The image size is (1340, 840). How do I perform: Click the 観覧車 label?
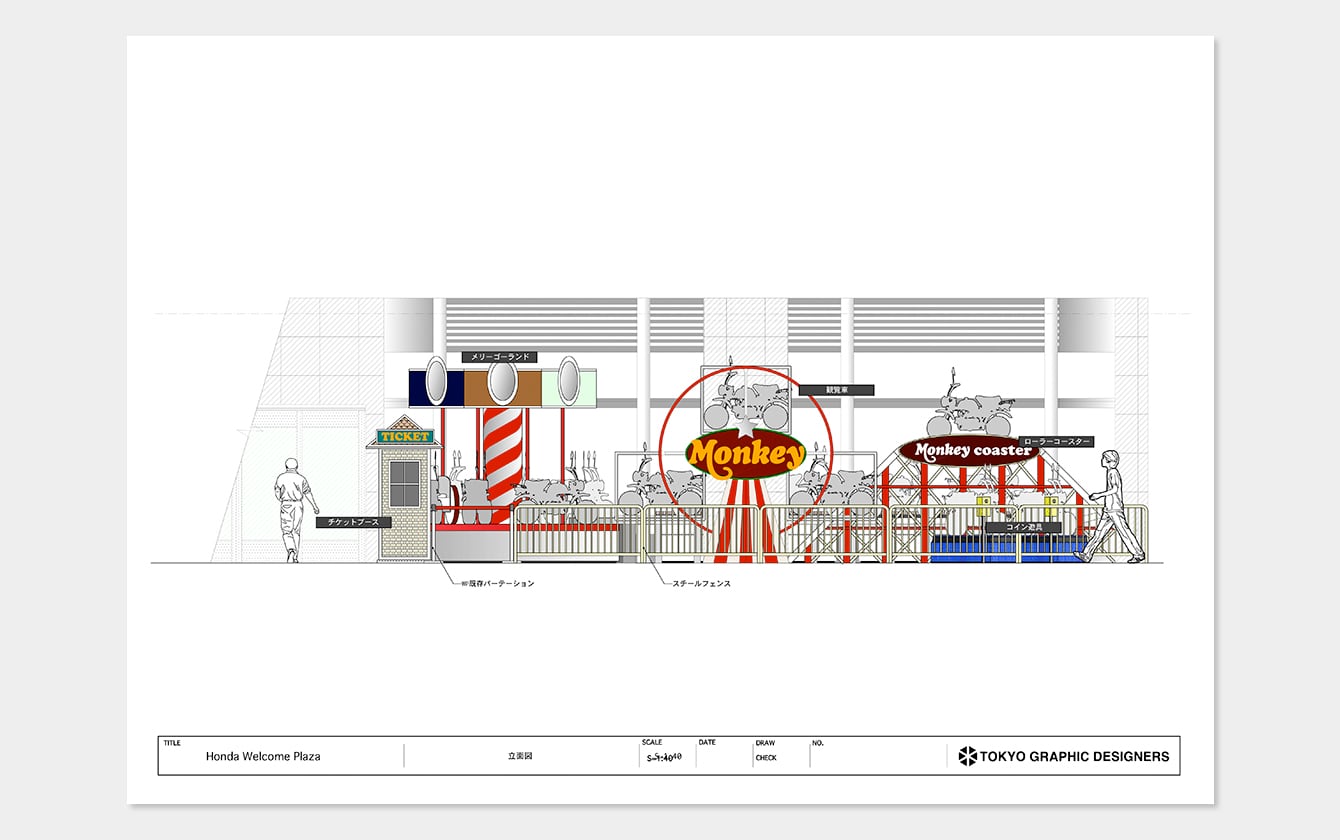click(836, 390)
